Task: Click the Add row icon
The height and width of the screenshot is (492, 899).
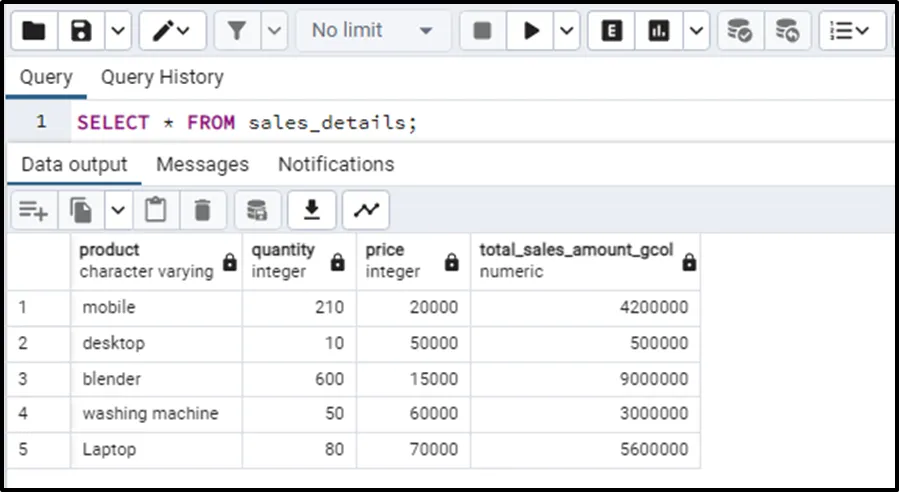Action: pos(33,210)
